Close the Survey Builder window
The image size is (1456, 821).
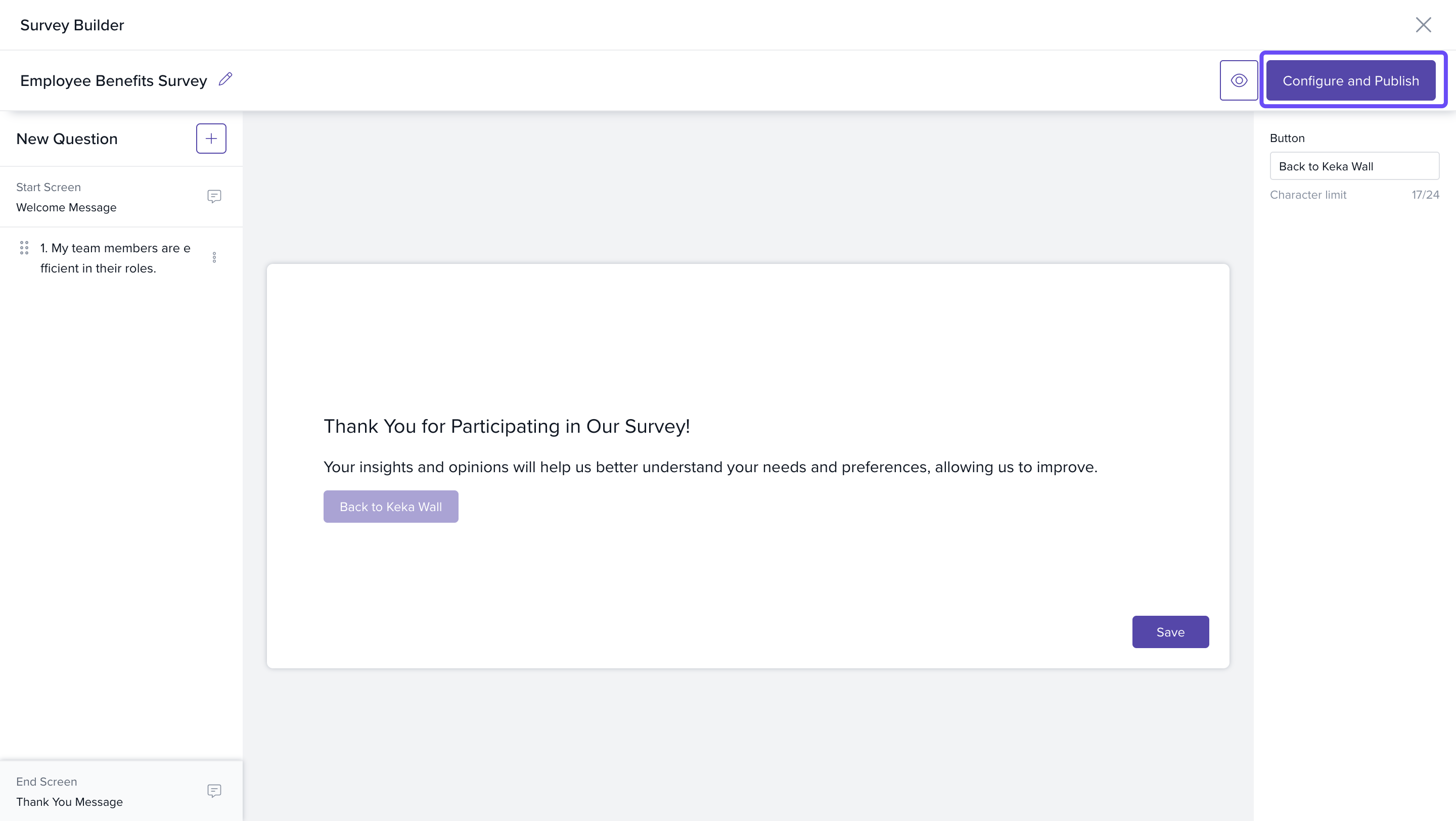tap(1423, 25)
